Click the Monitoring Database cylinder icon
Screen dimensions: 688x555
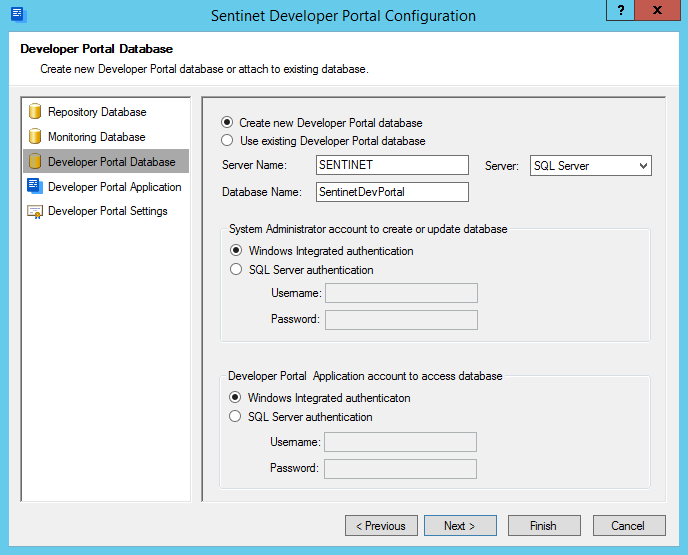(35, 136)
